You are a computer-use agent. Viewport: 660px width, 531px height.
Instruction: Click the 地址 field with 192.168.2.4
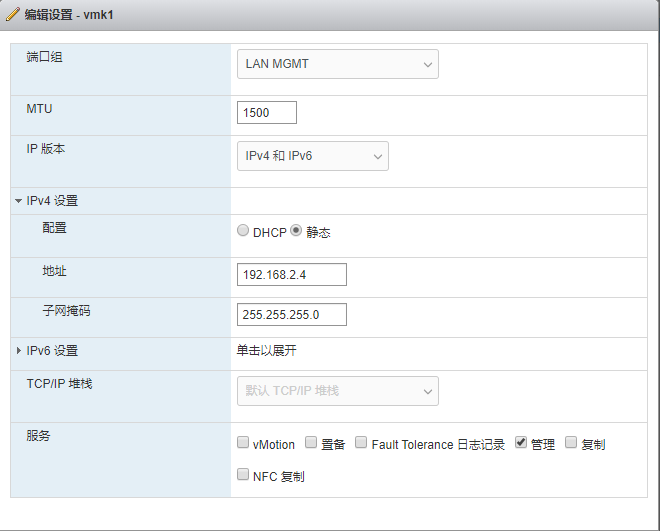[x=292, y=274]
